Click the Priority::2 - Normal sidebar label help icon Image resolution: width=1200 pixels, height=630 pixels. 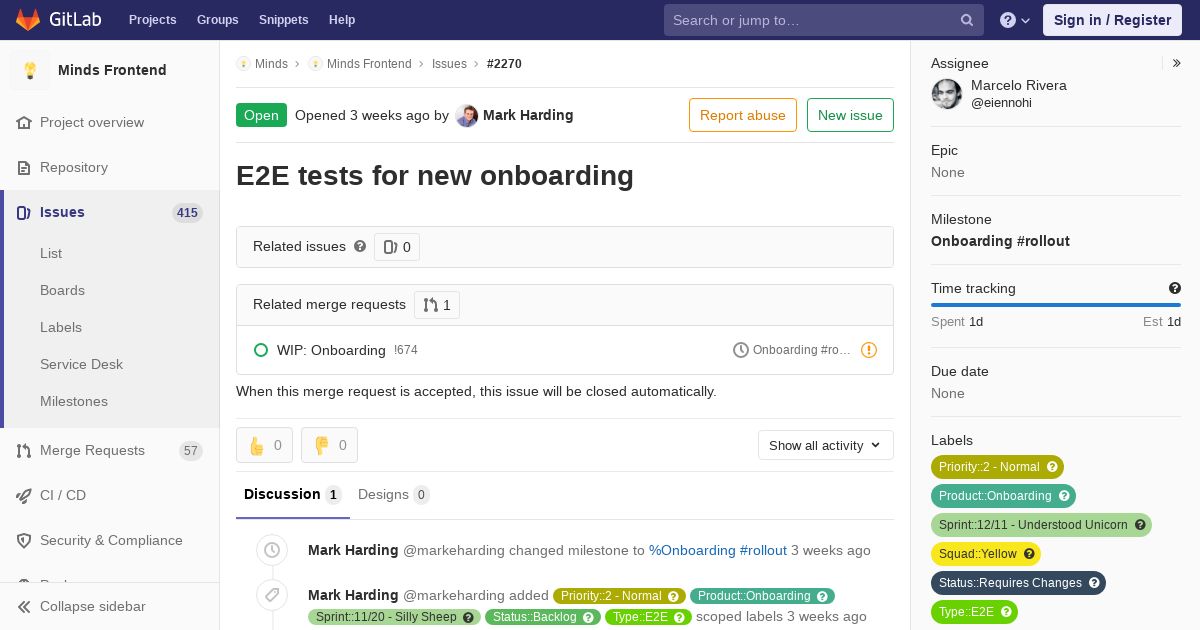1051,467
